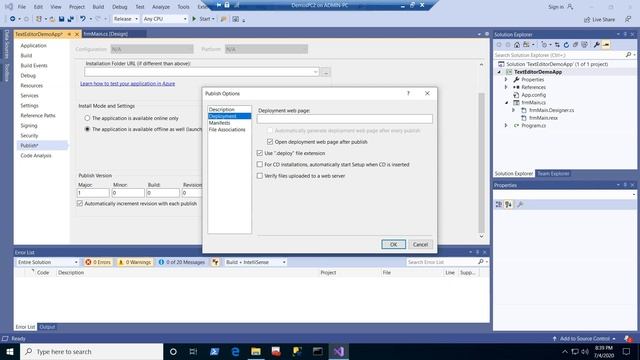Toggle the 0 Warnings filter button
Screen dimensions: 640x360
pyautogui.click(x=134, y=262)
